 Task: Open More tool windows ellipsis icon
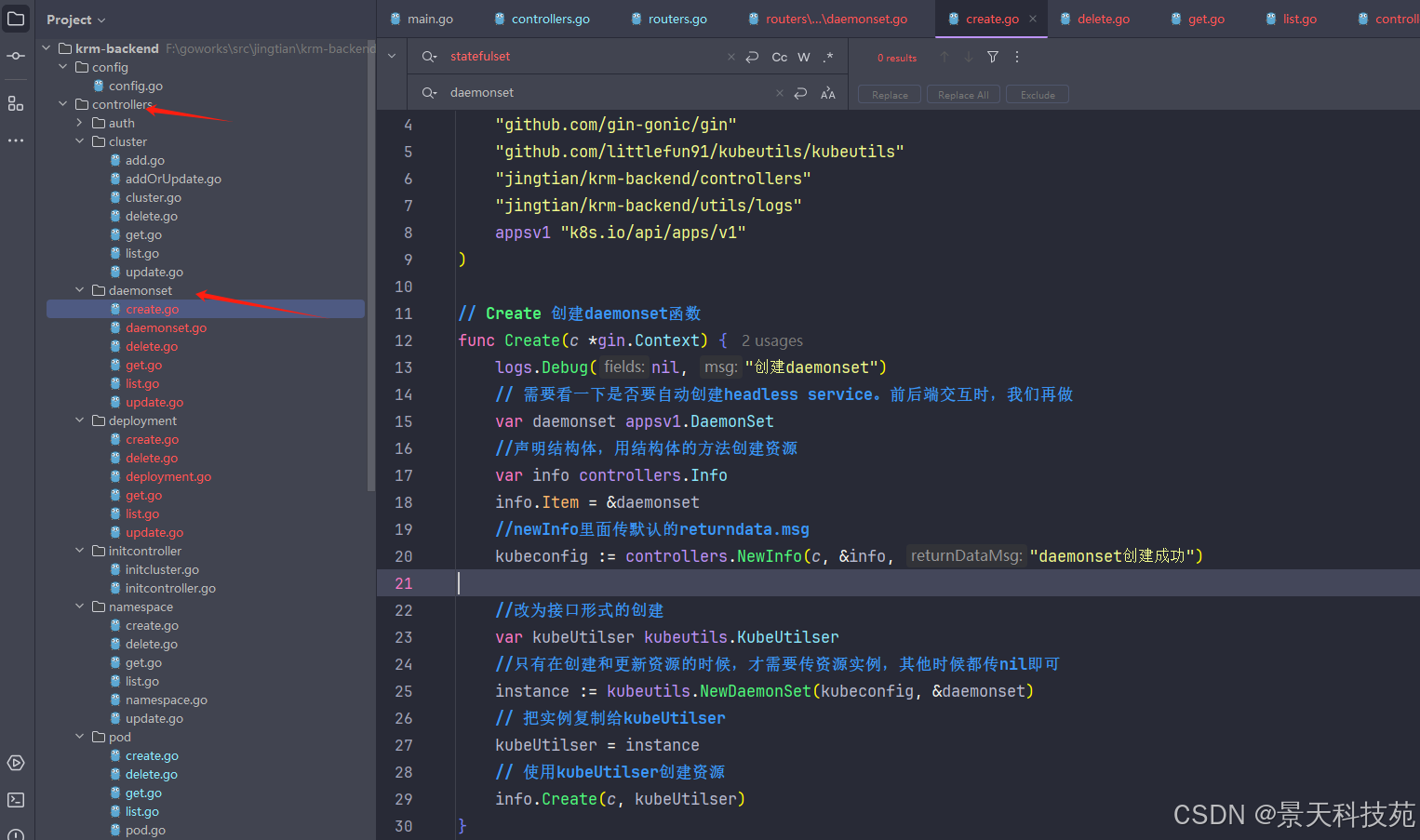[16, 140]
